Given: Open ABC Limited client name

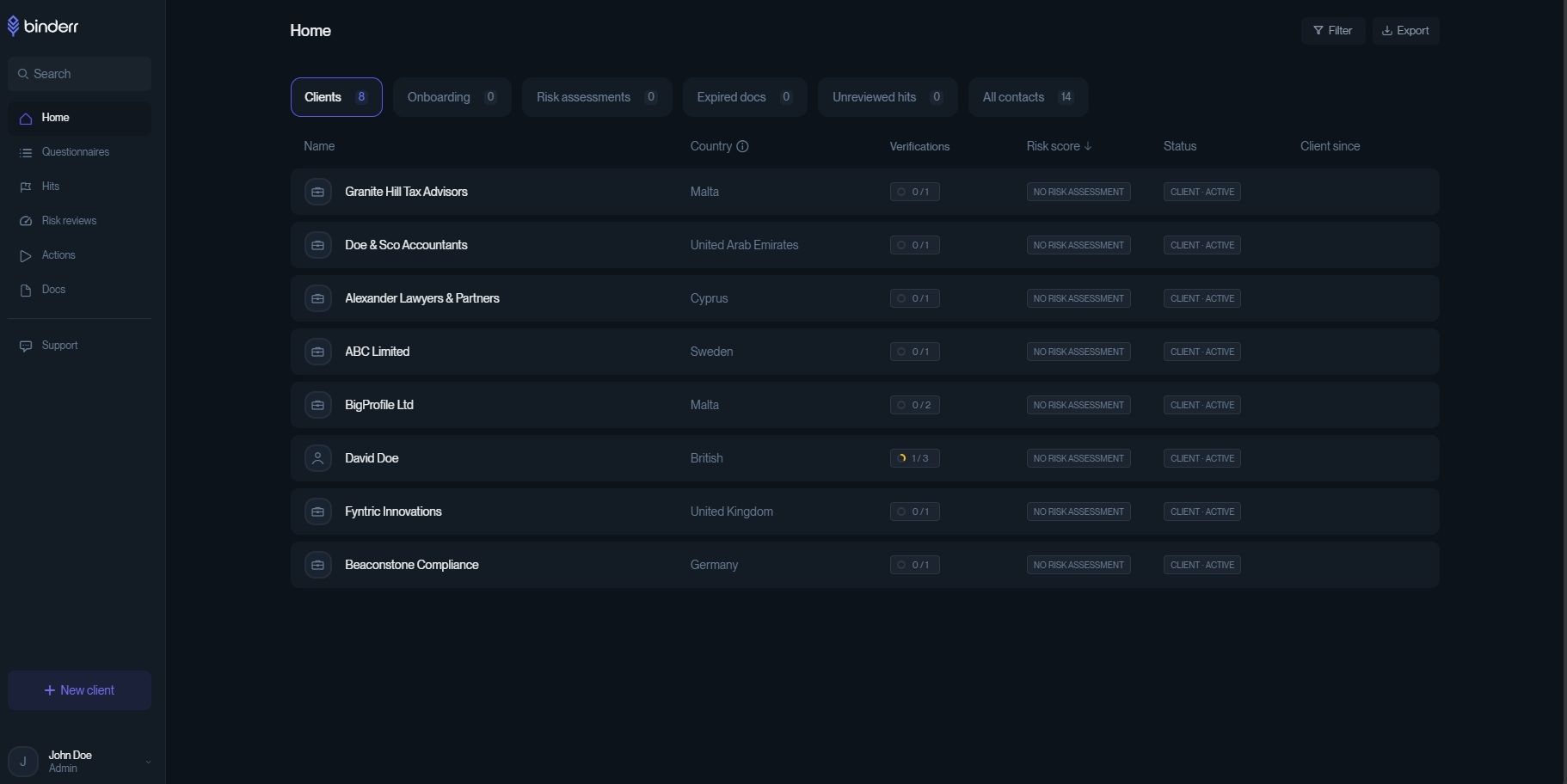Looking at the screenshot, I should tap(377, 352).
